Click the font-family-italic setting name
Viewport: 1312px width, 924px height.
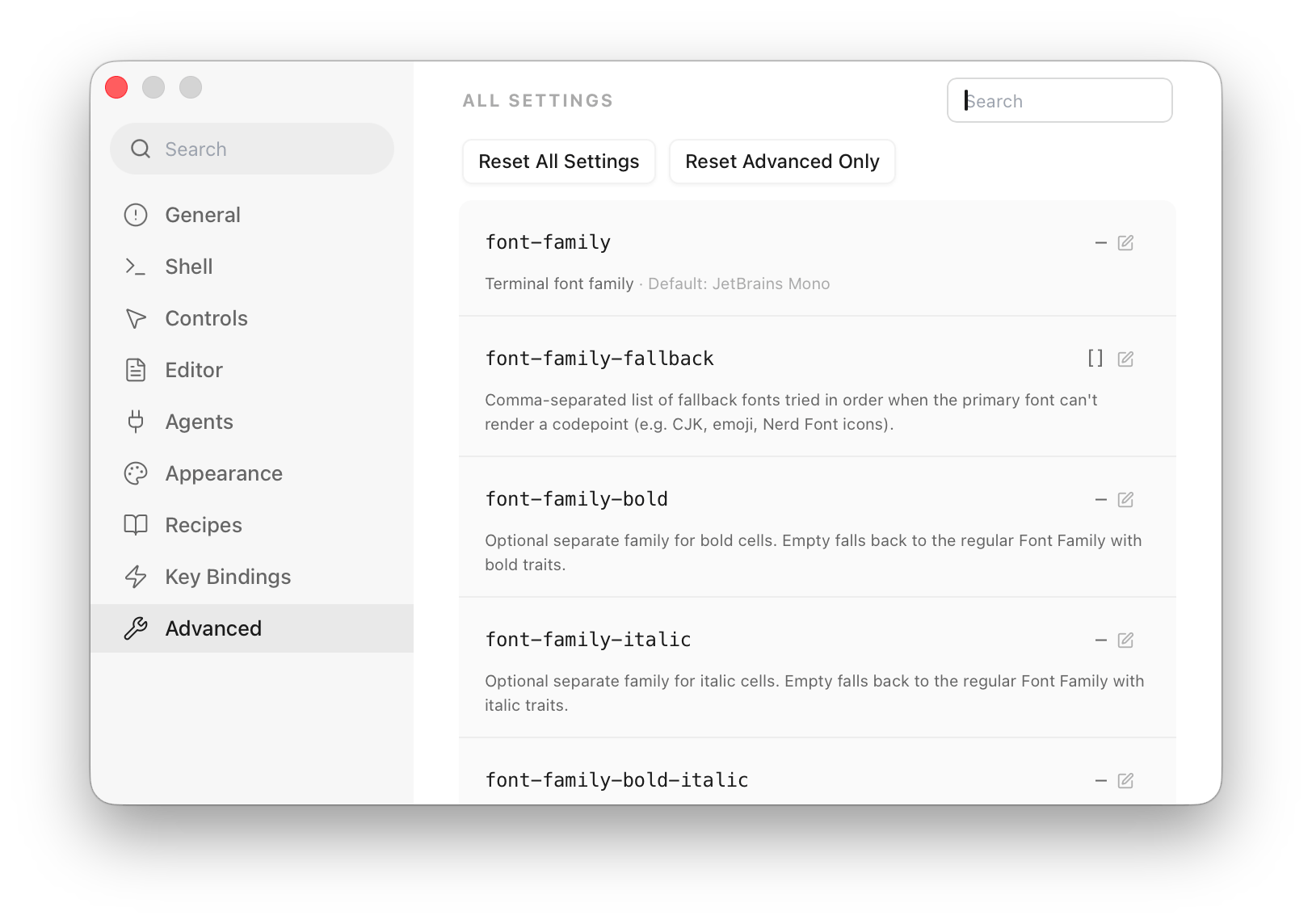coord(588,640)
